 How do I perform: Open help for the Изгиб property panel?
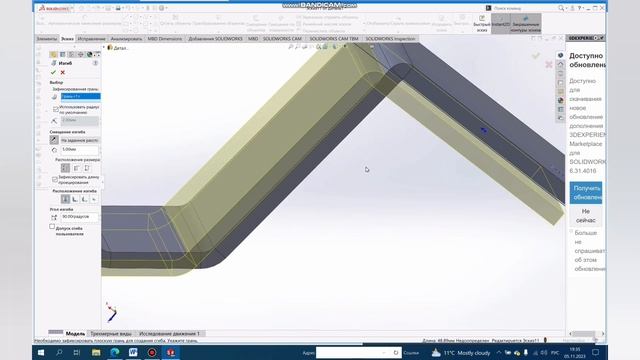click(96, 63)
